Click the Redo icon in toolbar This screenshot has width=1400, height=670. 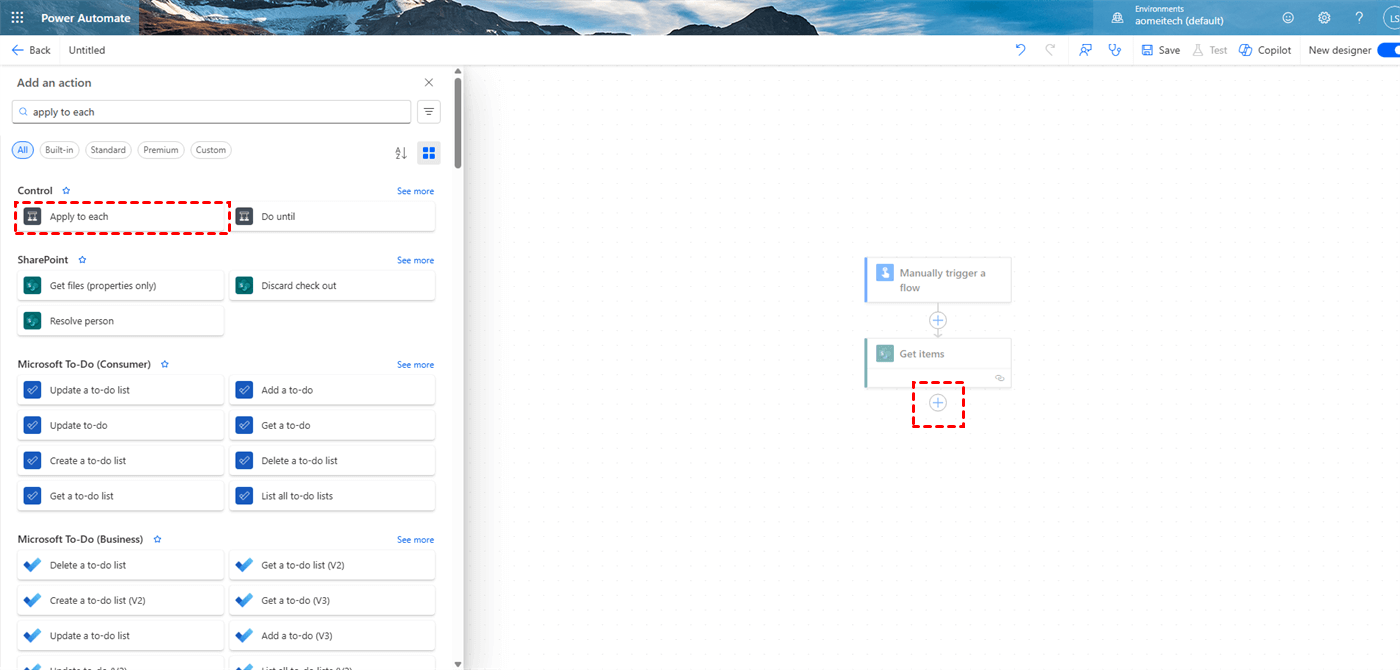(x=1050, y=50)
